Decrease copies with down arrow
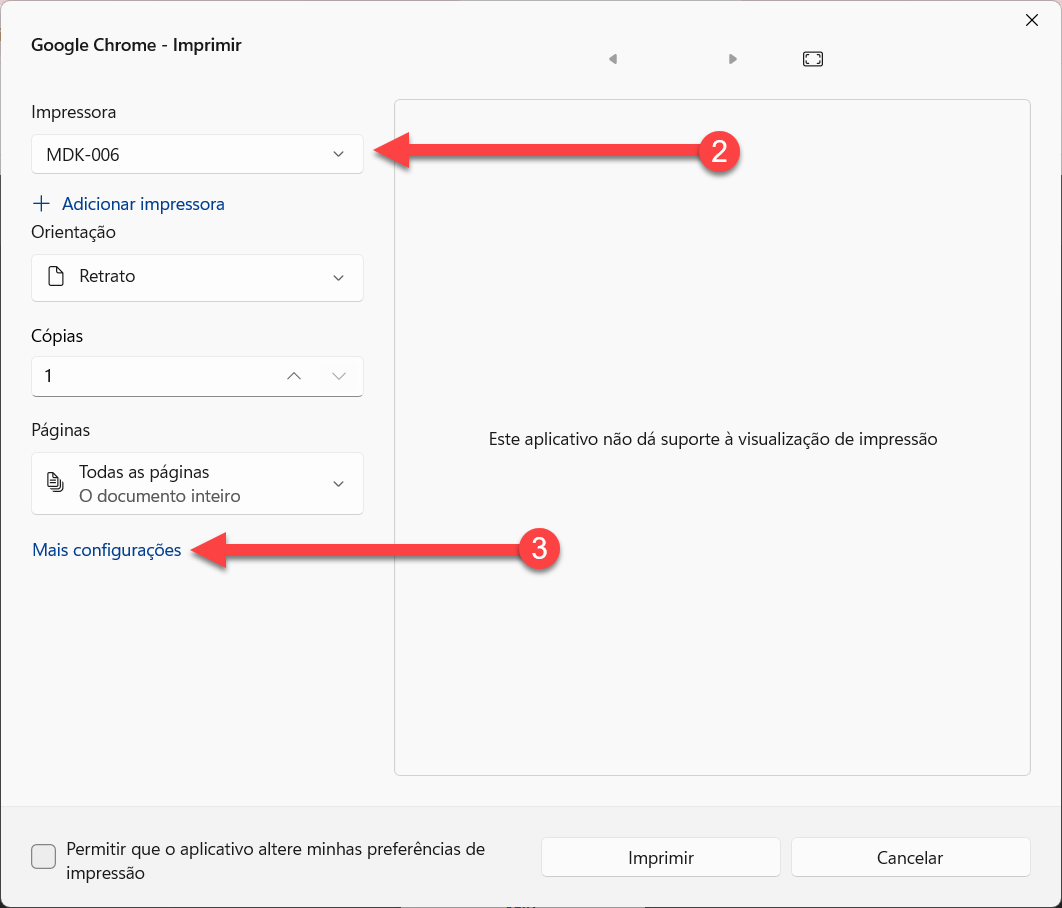Screen dimensions: 1062x908 pos(339,376)
